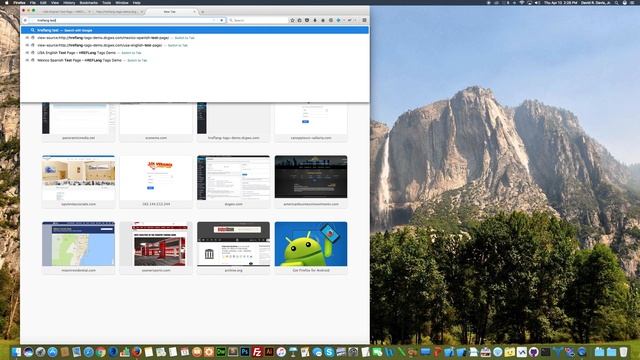Click the Firefox search box
The image size is (640, 360).
pos(258,20)
